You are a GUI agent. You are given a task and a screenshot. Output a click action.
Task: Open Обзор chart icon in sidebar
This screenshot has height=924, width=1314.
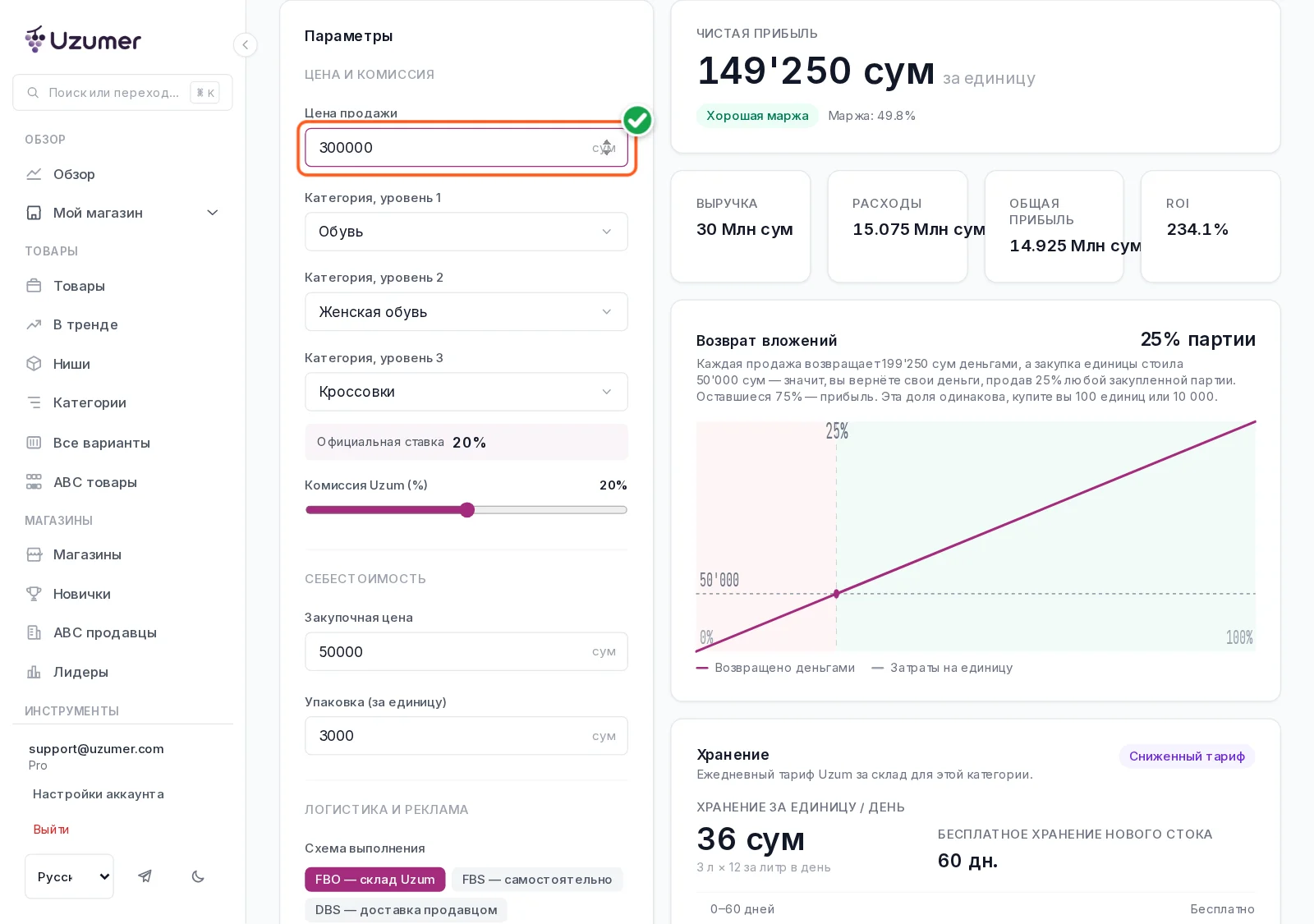(34, 174)
